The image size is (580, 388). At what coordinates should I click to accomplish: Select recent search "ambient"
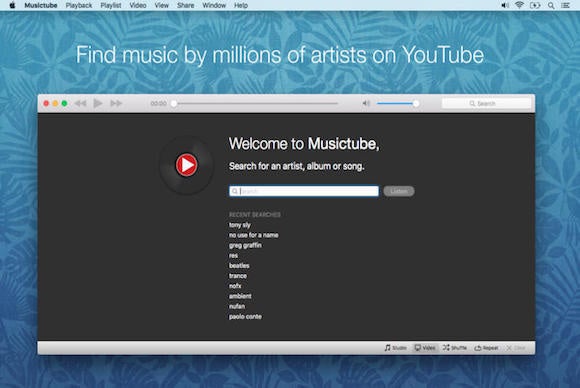click(x=240, y=296)
